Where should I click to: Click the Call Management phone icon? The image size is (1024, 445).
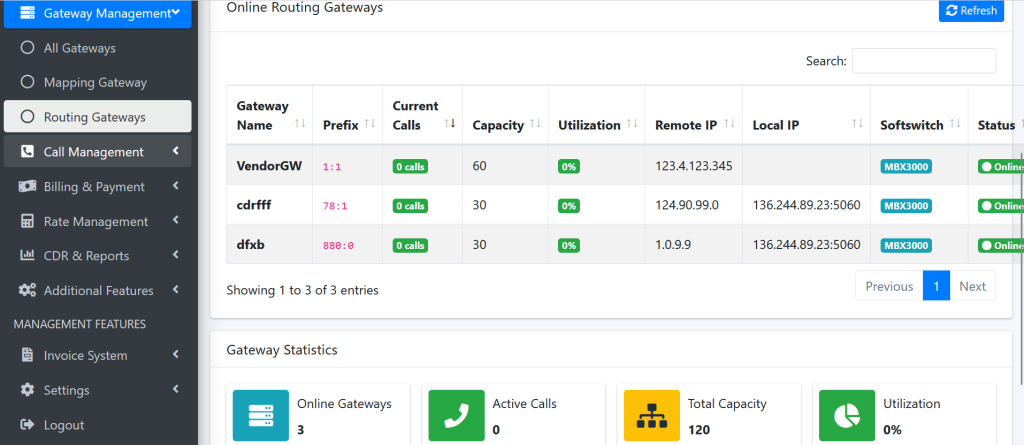27,152
